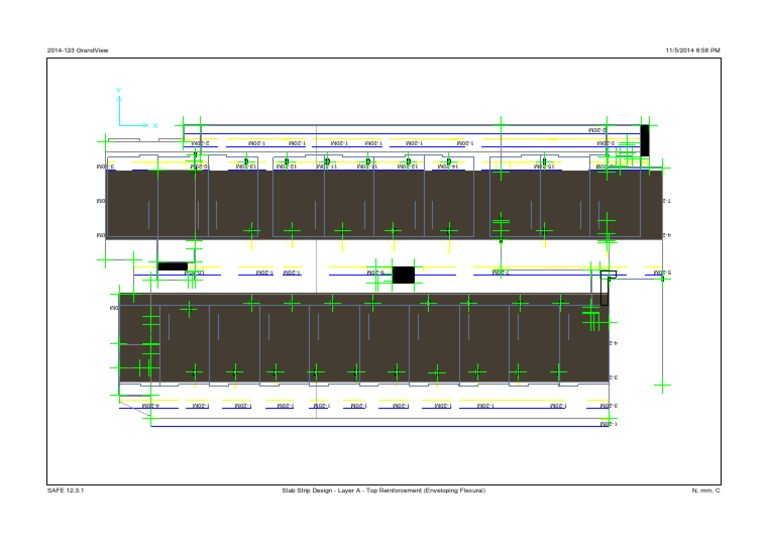This screenshot has width=768, height=543.
Task: Click the cyan X axis label
Action: (x=155, y=125)
